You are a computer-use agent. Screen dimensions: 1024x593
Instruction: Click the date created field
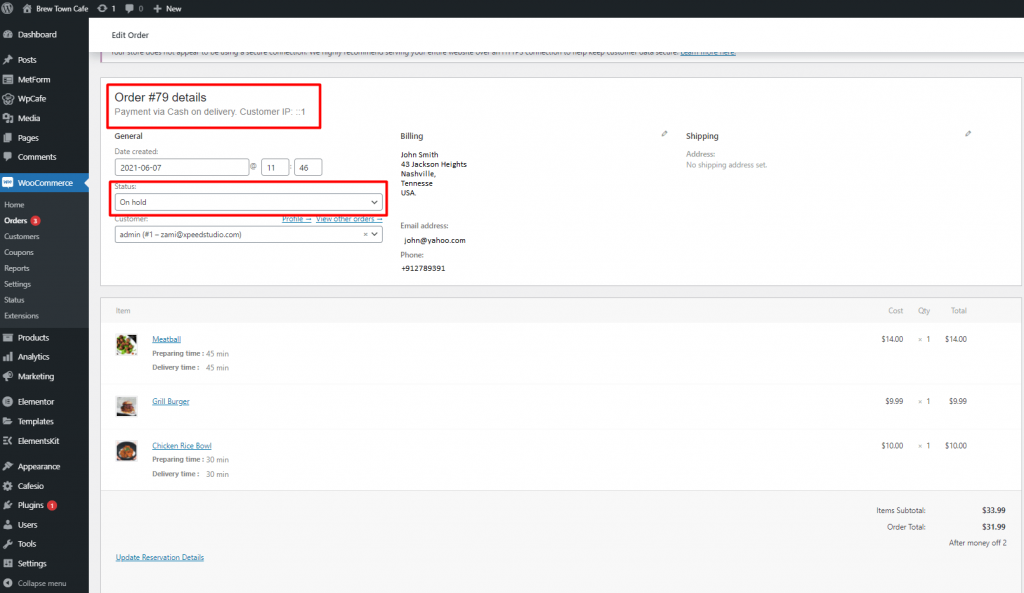tap(182, 167)
